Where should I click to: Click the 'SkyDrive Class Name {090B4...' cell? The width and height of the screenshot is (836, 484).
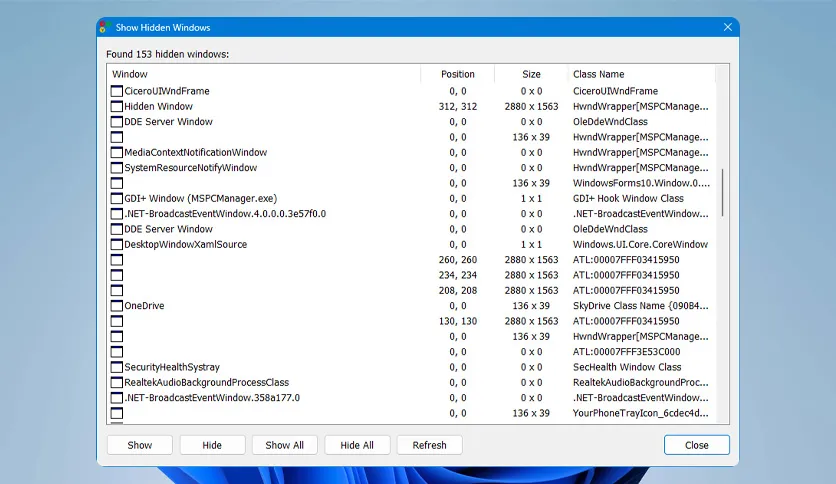[641, 306]
